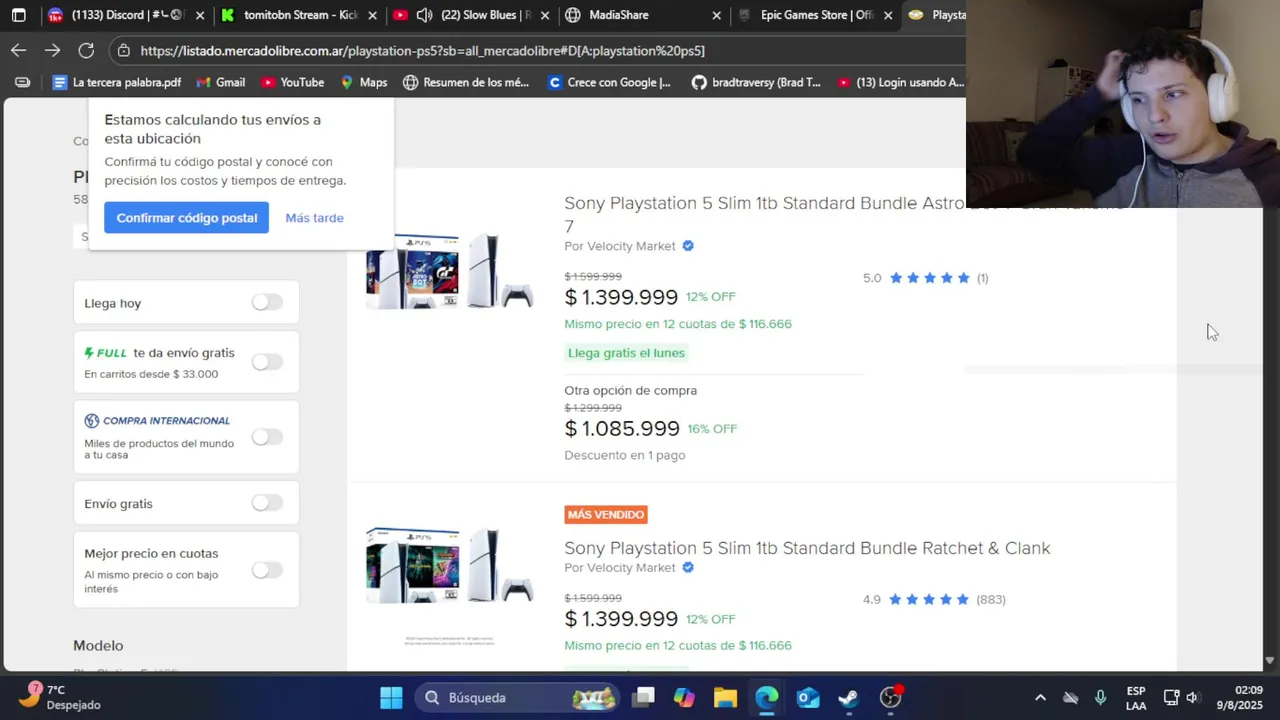Click the leftmost bookmarks bar icon

point(22,82)
